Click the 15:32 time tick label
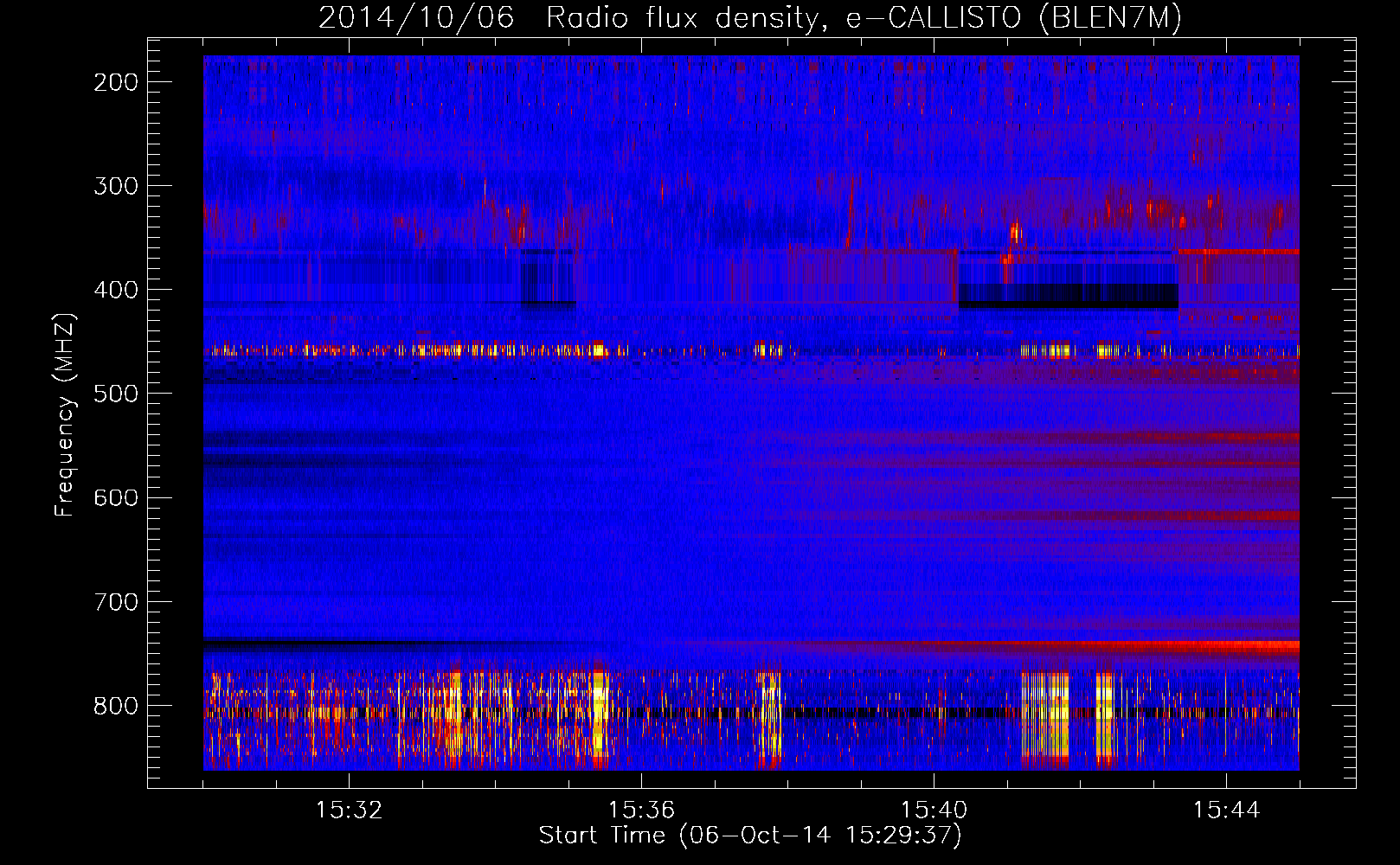Screen dimensions: 1400x865 click(349, 811)
